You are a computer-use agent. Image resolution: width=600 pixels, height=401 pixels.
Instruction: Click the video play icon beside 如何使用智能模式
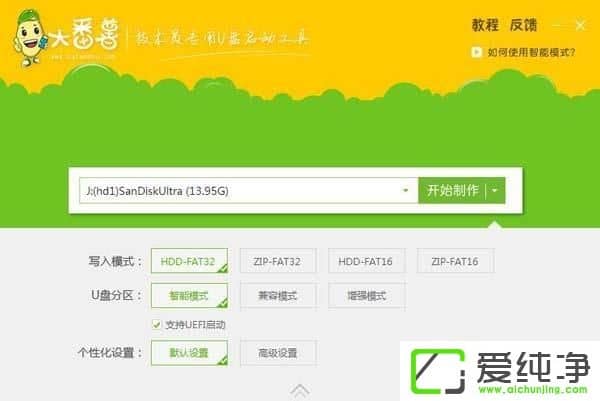pyautogui.click(x=478, y=53)
